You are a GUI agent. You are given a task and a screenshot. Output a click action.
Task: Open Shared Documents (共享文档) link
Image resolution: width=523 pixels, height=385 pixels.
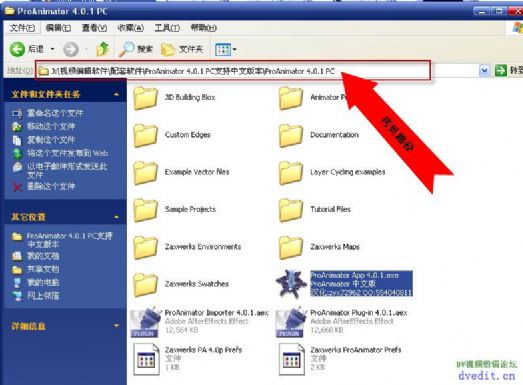43,269
